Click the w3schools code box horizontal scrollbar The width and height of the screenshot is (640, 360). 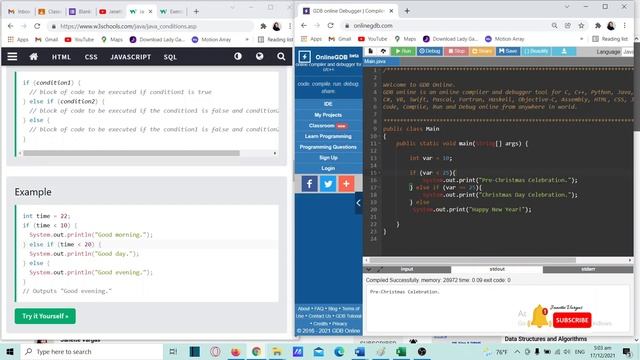coord(131,153)
